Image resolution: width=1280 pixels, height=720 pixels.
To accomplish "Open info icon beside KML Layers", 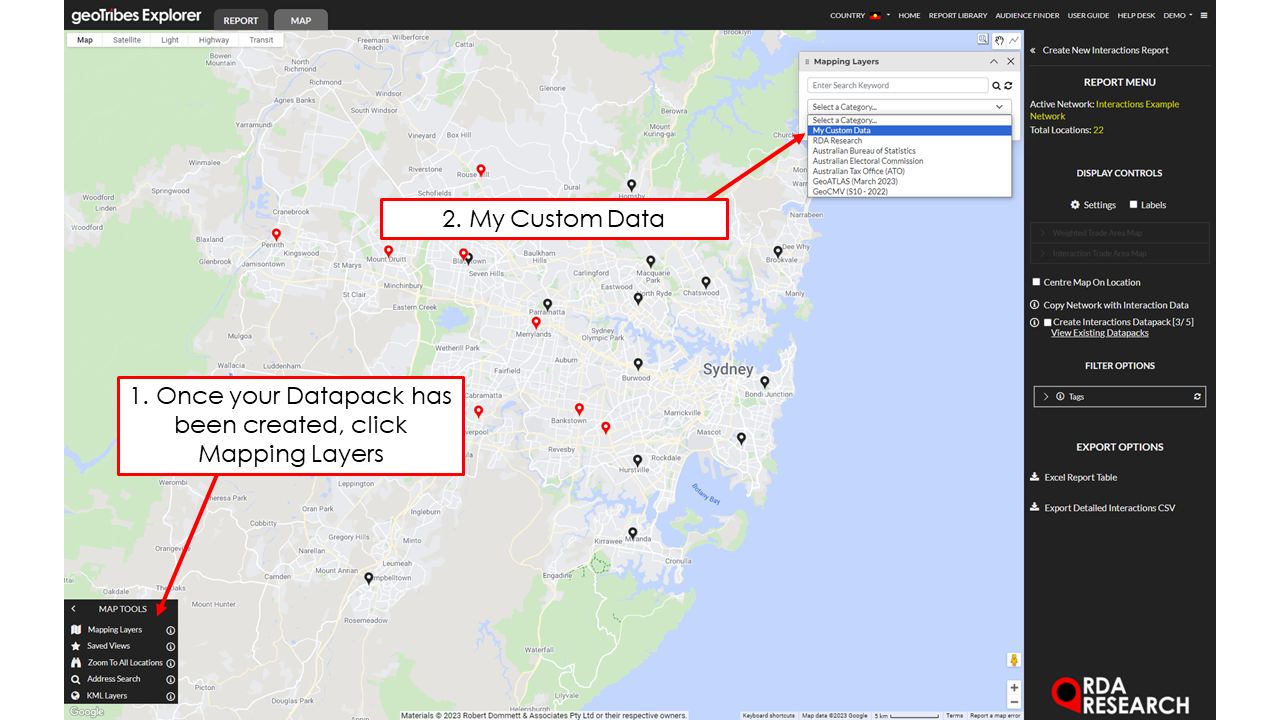I will pyautogui.click(x=170, y=695).
